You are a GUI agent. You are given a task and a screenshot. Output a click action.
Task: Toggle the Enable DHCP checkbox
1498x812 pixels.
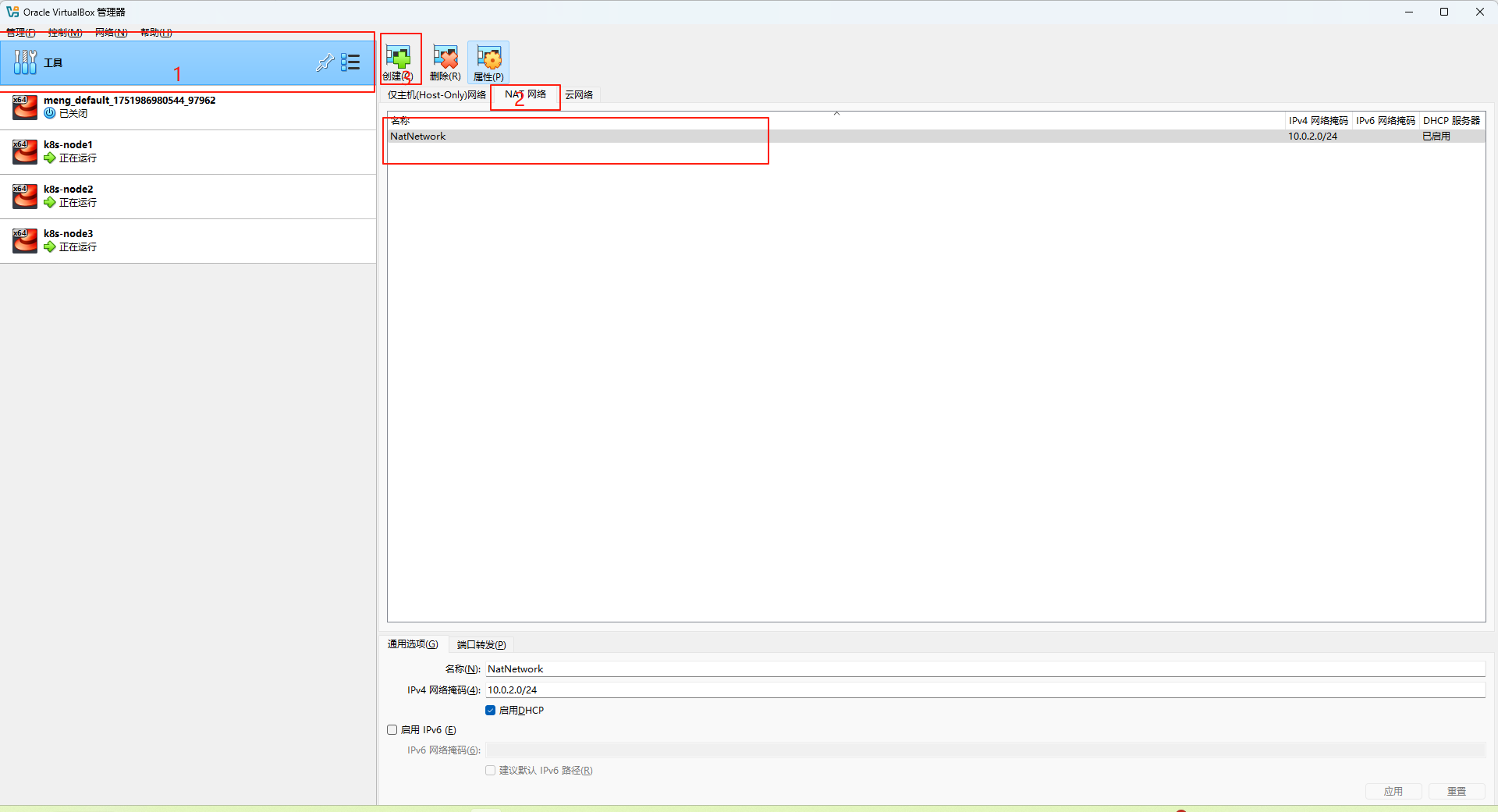(490, 711)
